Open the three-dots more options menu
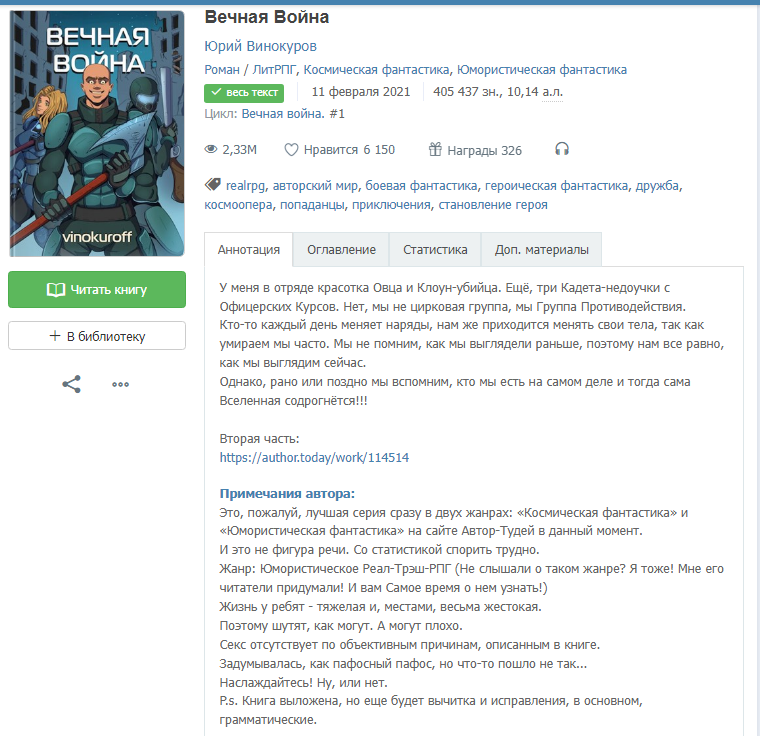 120,384
